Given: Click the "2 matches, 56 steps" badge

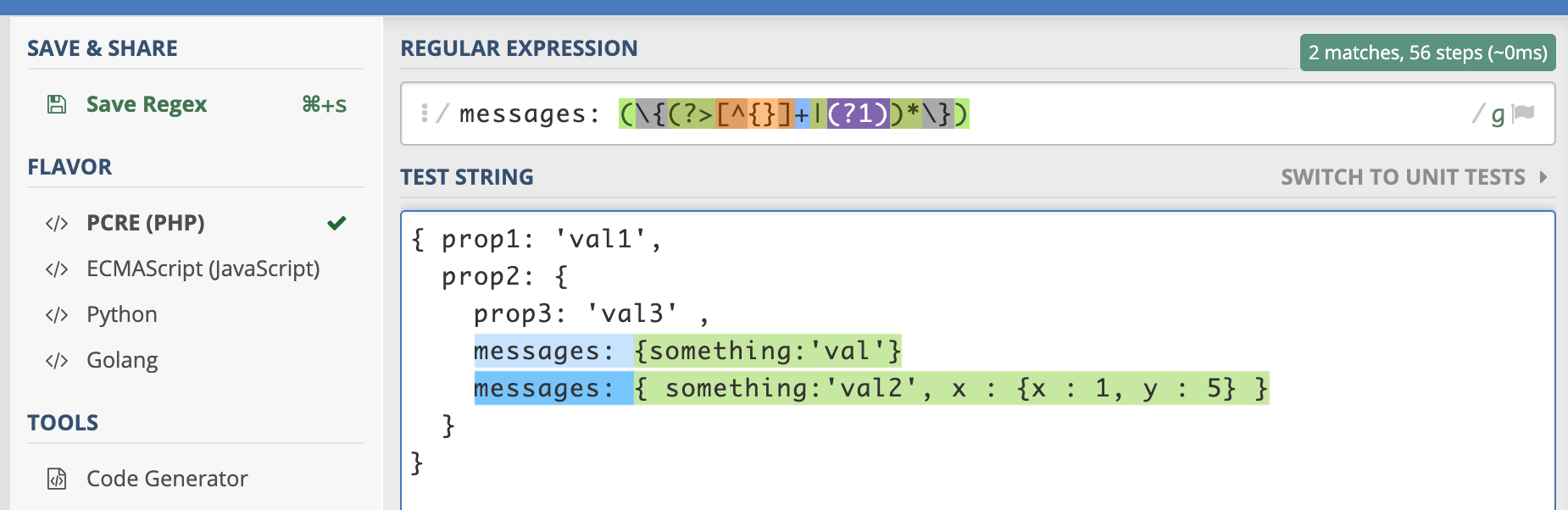Looking at the screenshot, I should coord(1426,52).
